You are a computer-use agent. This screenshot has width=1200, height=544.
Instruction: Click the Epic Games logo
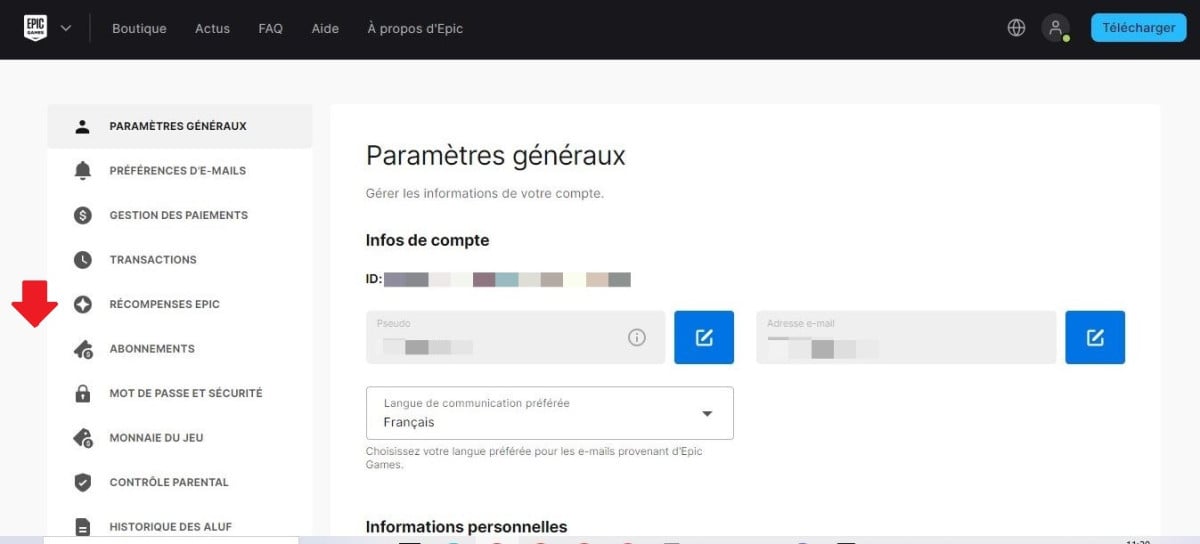(x=36, y=28)
